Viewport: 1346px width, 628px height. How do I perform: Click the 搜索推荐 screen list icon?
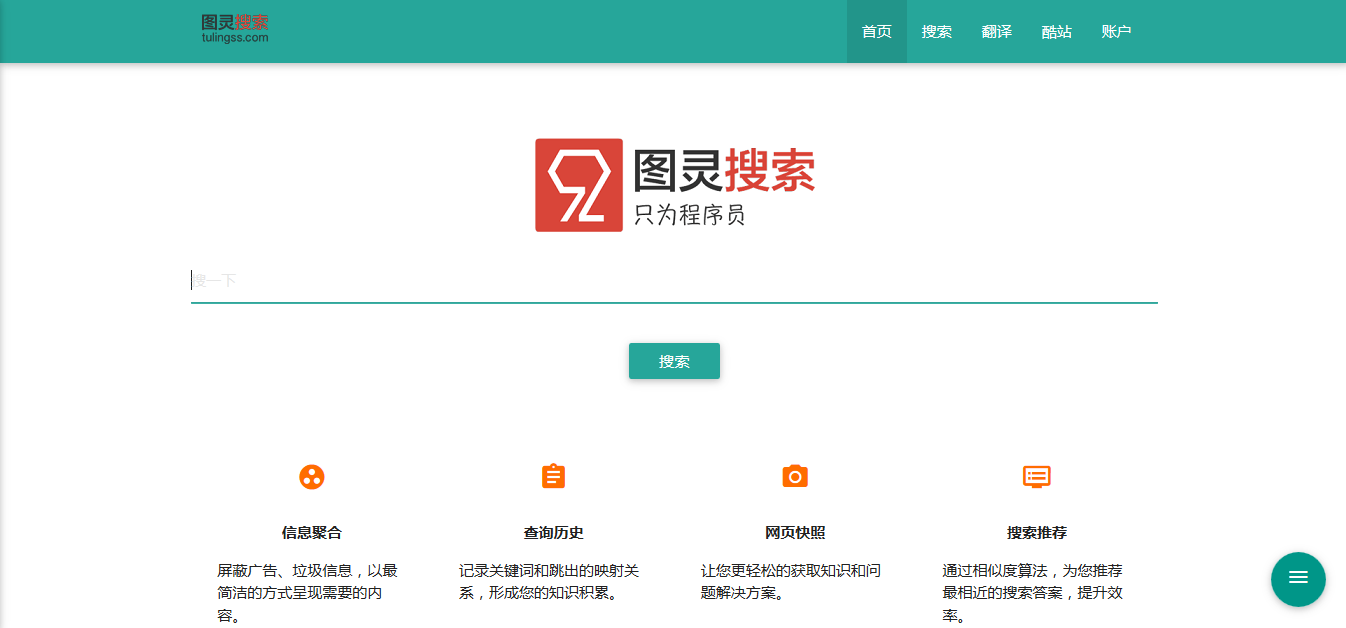[x=1037, y=477]
